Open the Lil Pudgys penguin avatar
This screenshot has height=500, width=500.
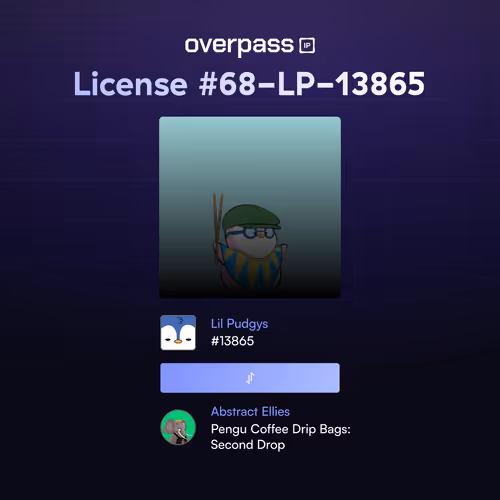[x=178, y=332]
